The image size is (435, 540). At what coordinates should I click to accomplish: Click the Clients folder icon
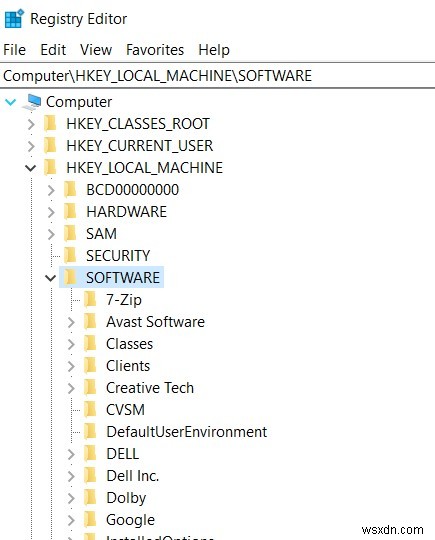[90, 366]
